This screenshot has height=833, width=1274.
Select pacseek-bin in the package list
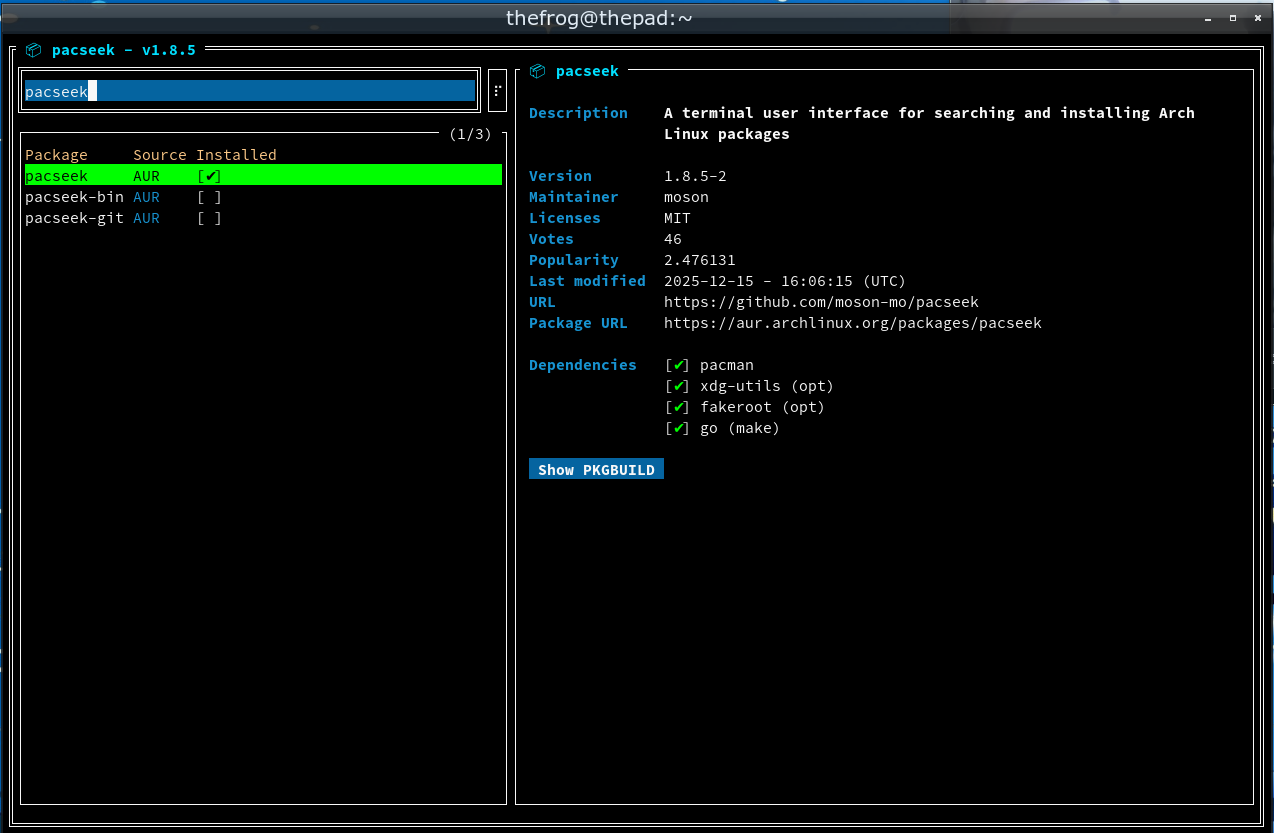tap(74, 197)
